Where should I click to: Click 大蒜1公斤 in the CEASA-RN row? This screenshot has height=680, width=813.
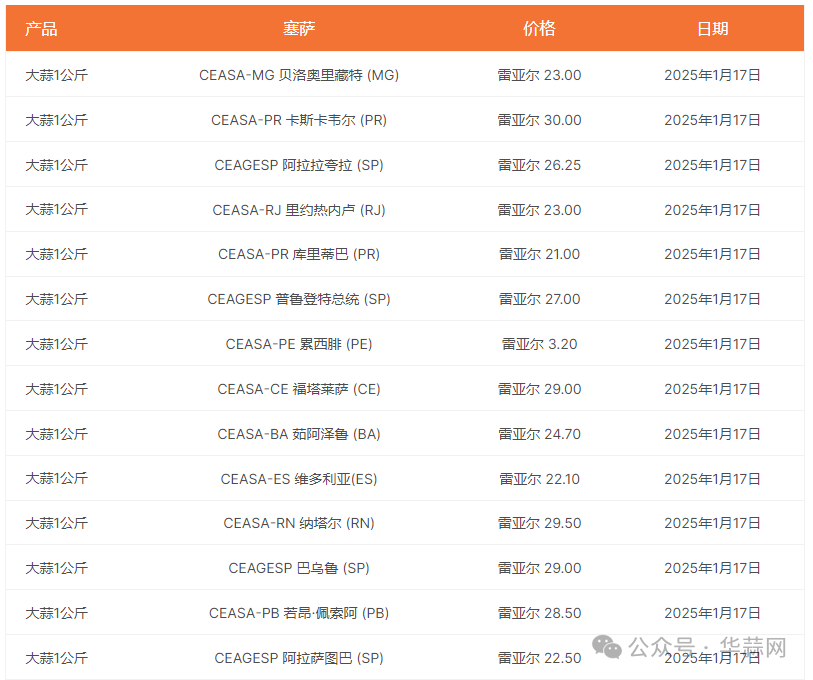(57, 523)
